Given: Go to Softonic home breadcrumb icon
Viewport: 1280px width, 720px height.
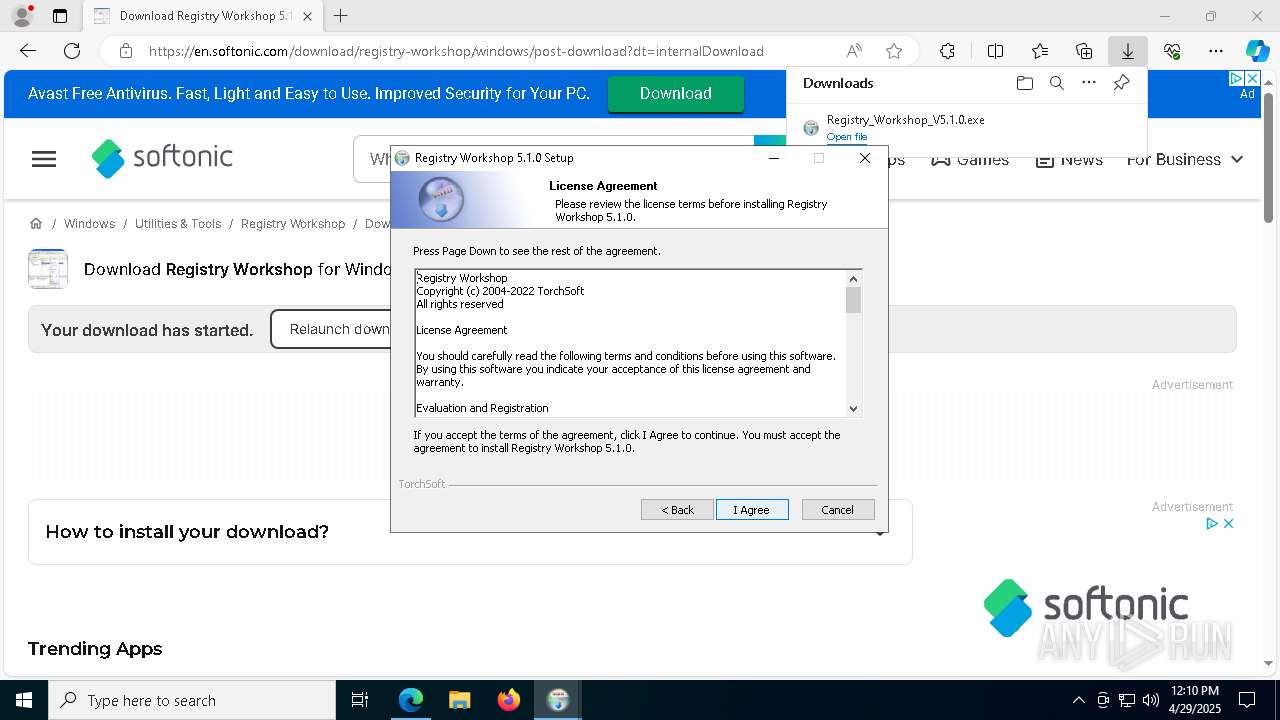Looking at the screenshot, I should (36, 223).
